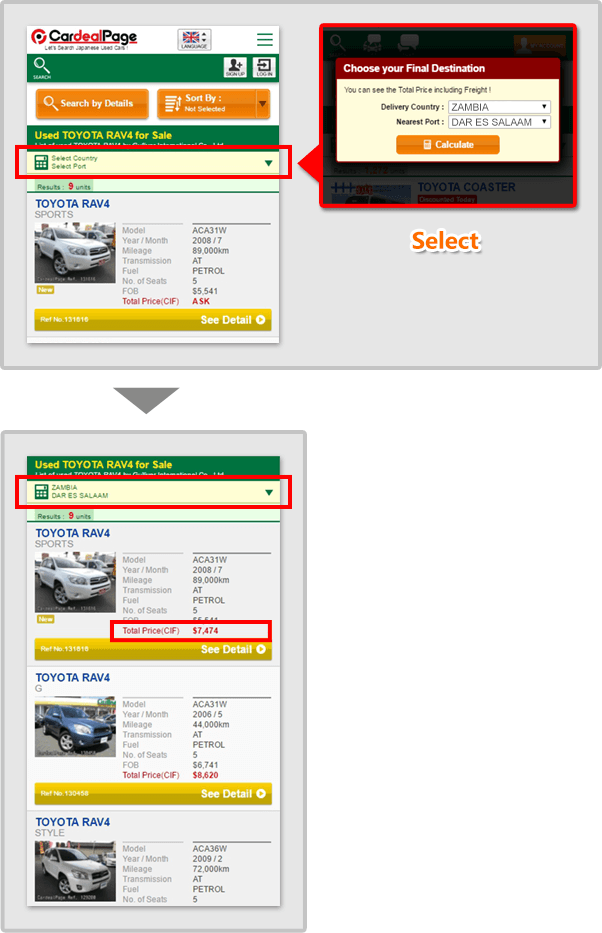Click white RAV4 Sports thumbnail in bottom screen
The height and width of the screenshot is (933, 602).
(x=75, y=583)
